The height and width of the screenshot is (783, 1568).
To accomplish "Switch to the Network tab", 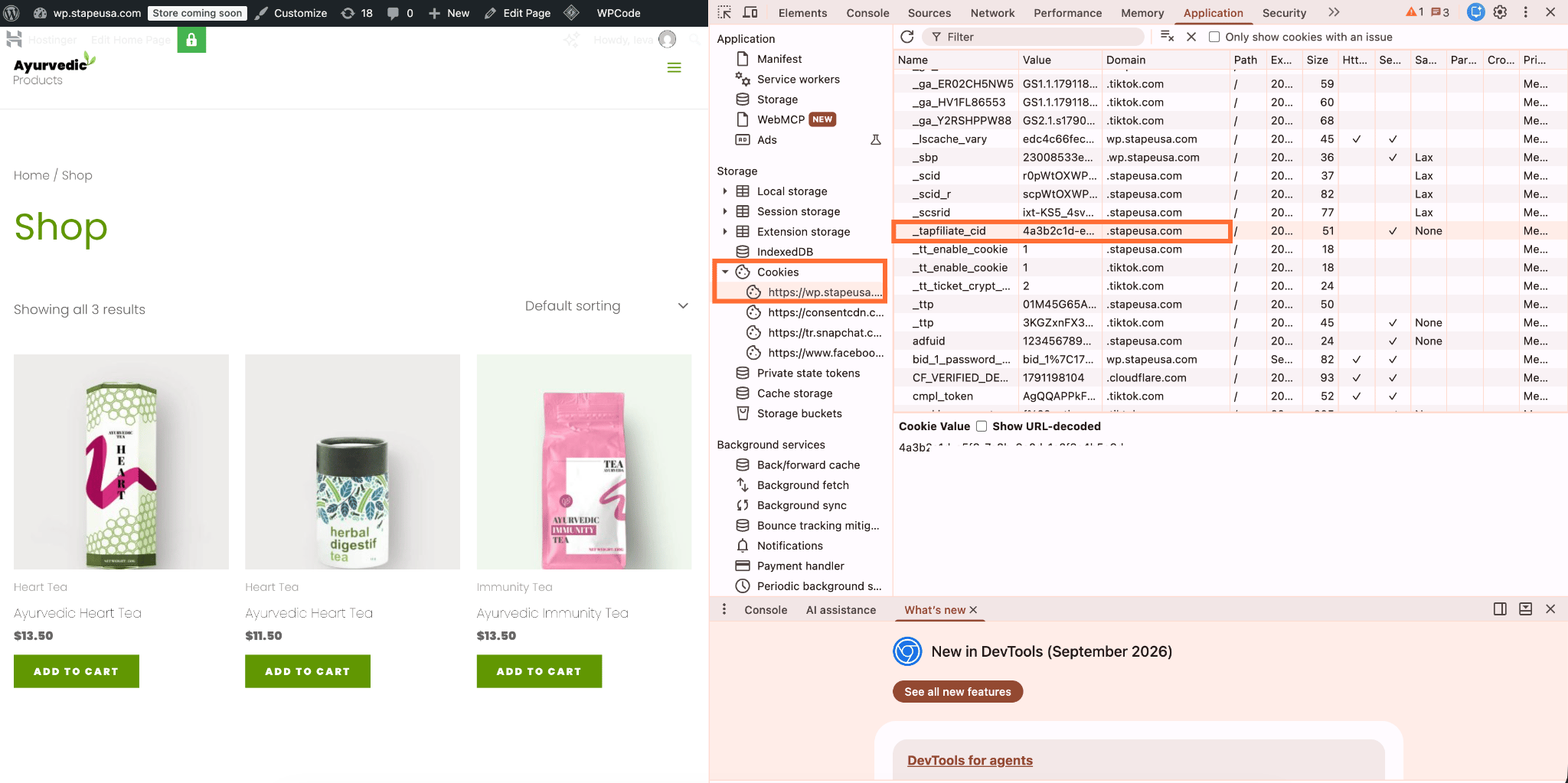I will pyautogui.click(x=992, y=13).
